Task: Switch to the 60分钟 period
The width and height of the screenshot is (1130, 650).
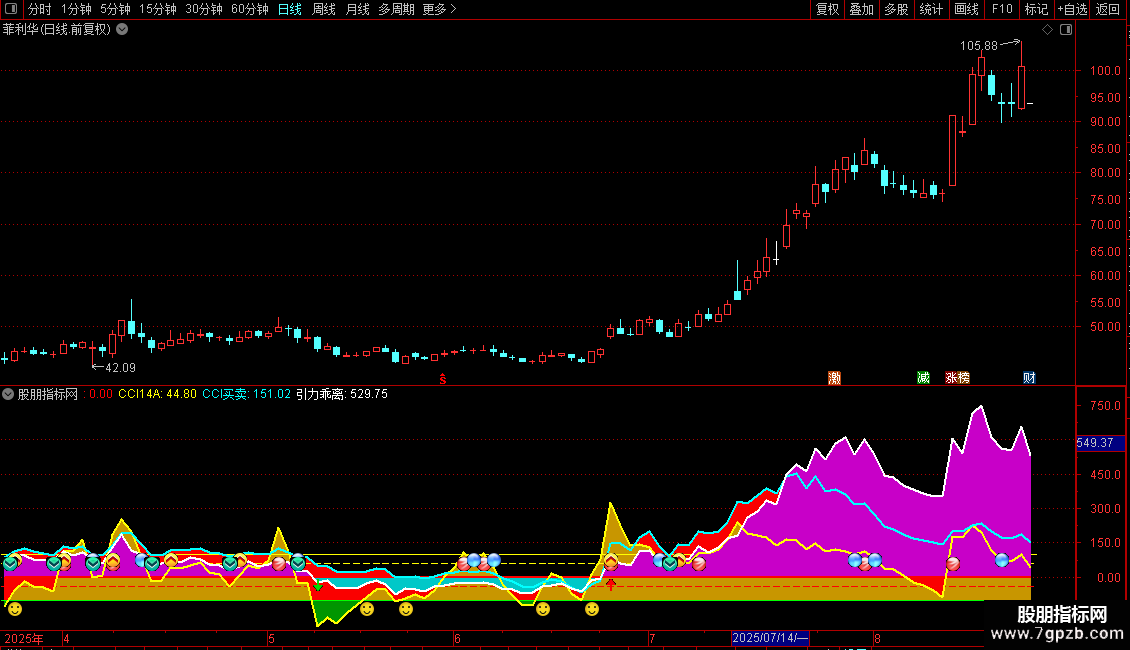Action: [x=250, y=9]
